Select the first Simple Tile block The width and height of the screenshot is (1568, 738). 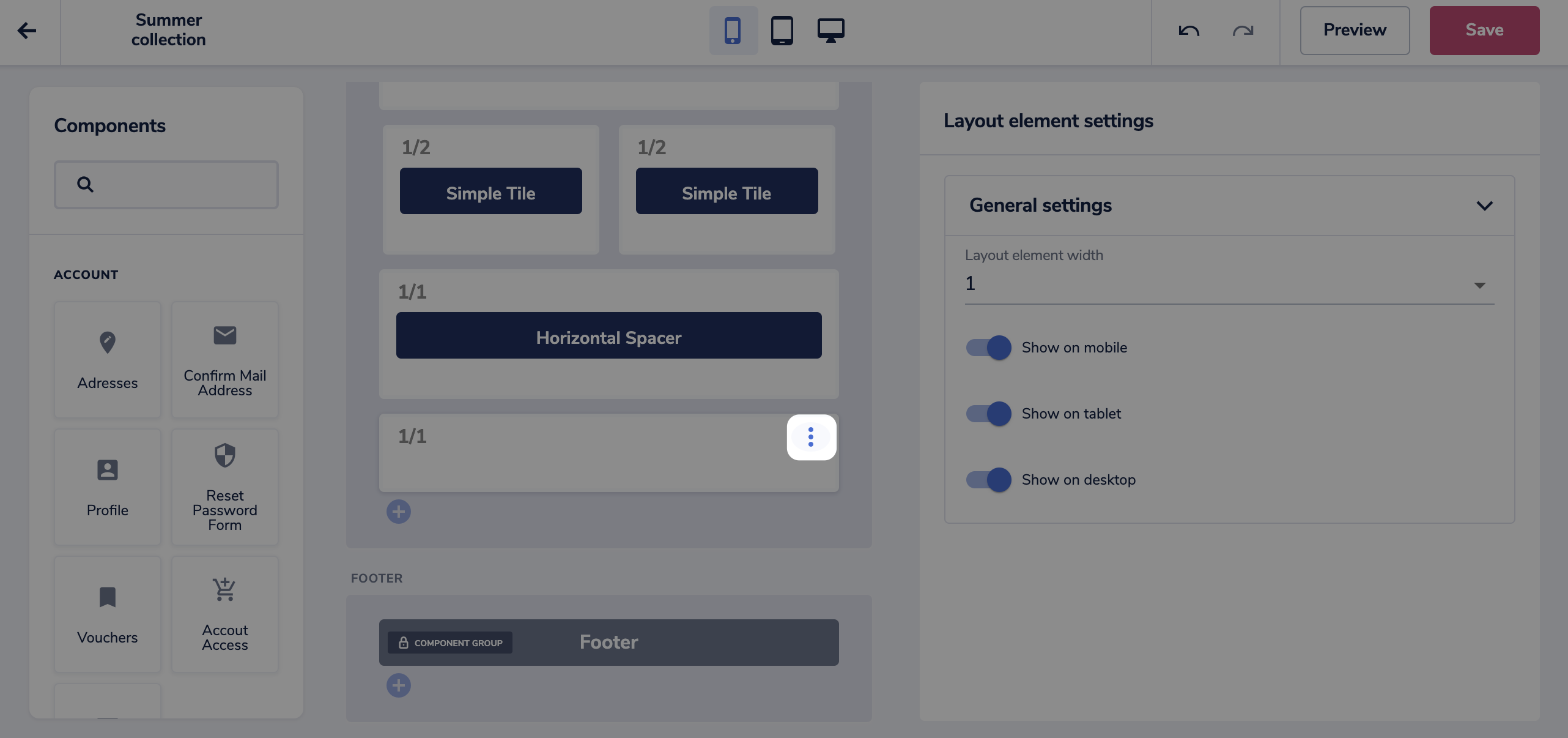coord(491,191)
